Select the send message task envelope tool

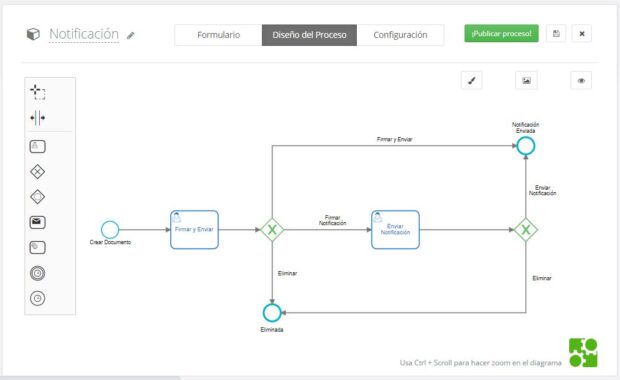click(38, 222)
